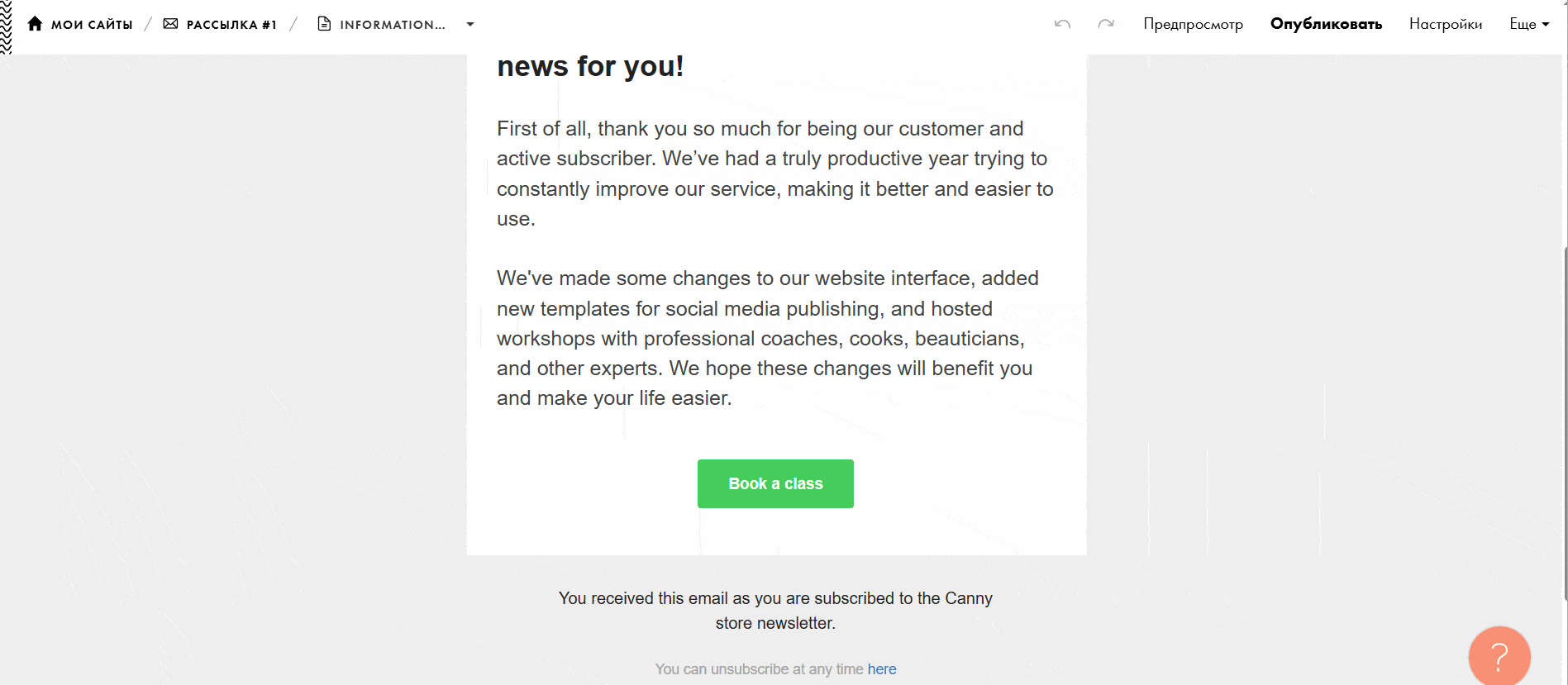1568x685 pixels.
Task: Undo the last action
Action: (1062, 24)
